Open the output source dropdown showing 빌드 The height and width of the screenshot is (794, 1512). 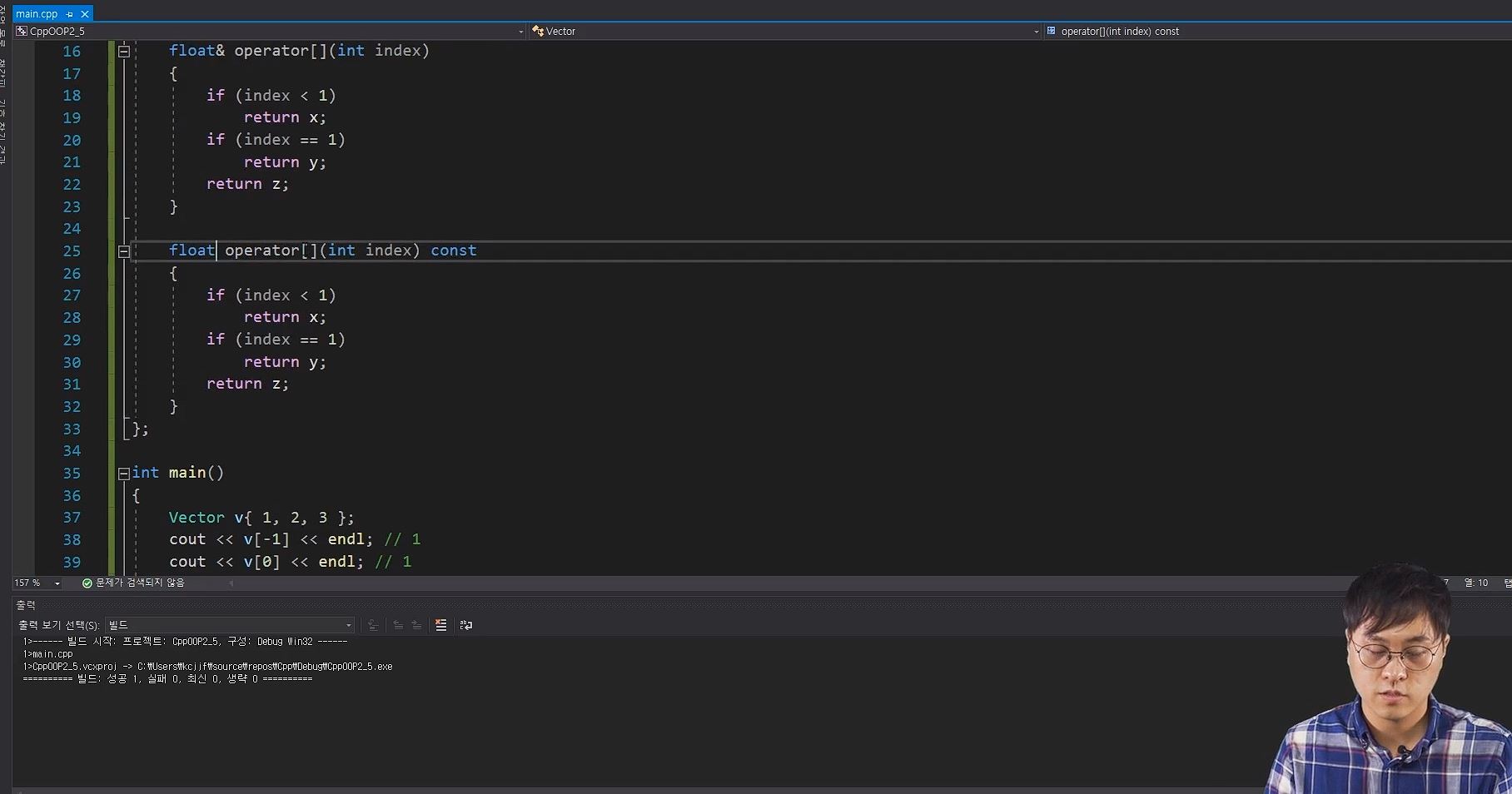coord(230,625)
